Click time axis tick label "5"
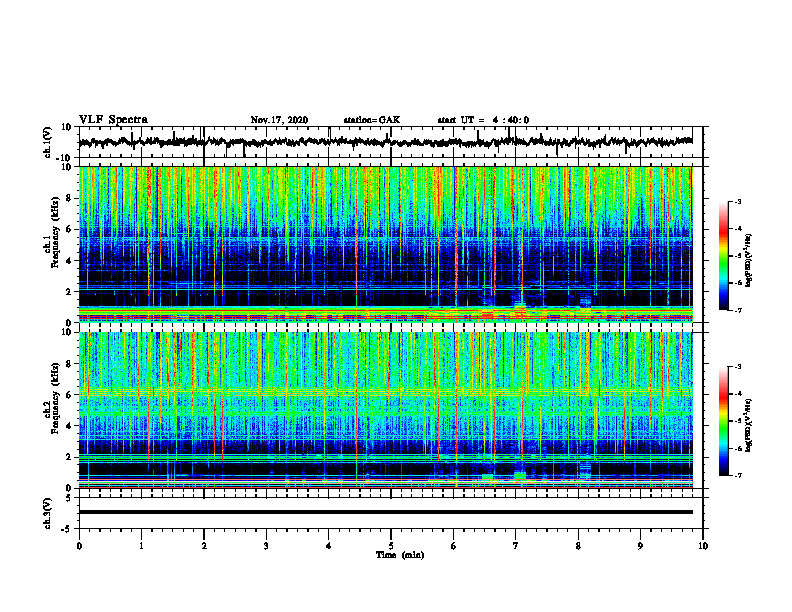 pyautogui.click(x=391, y=546)
